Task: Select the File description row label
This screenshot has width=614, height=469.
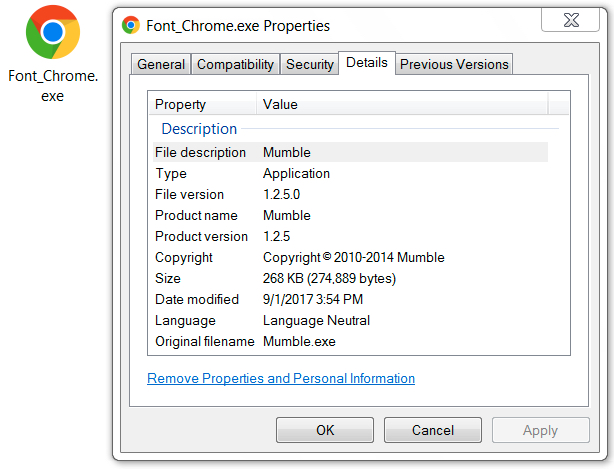Action: [200, 152]
